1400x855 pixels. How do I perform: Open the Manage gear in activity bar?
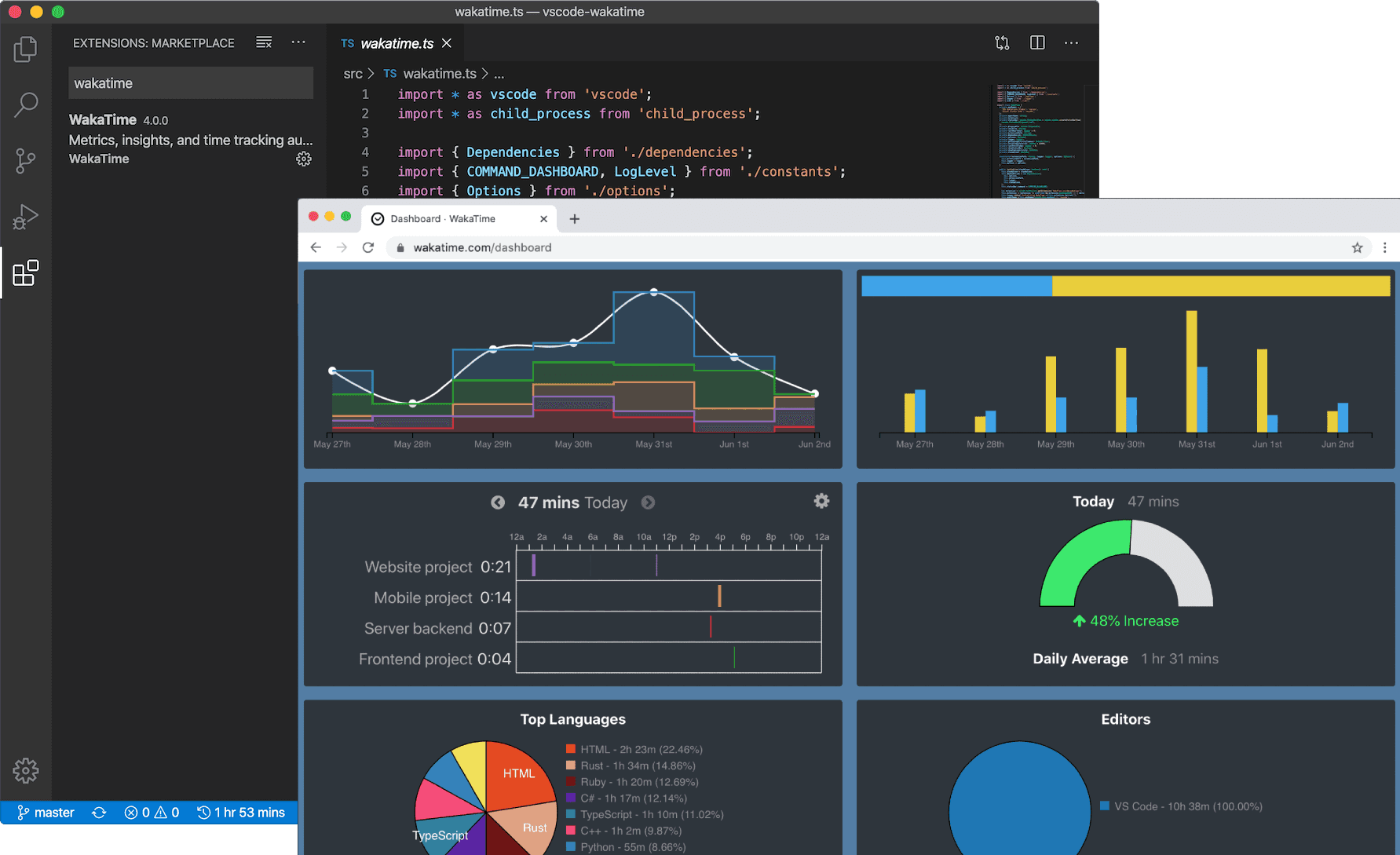(25, 770)
